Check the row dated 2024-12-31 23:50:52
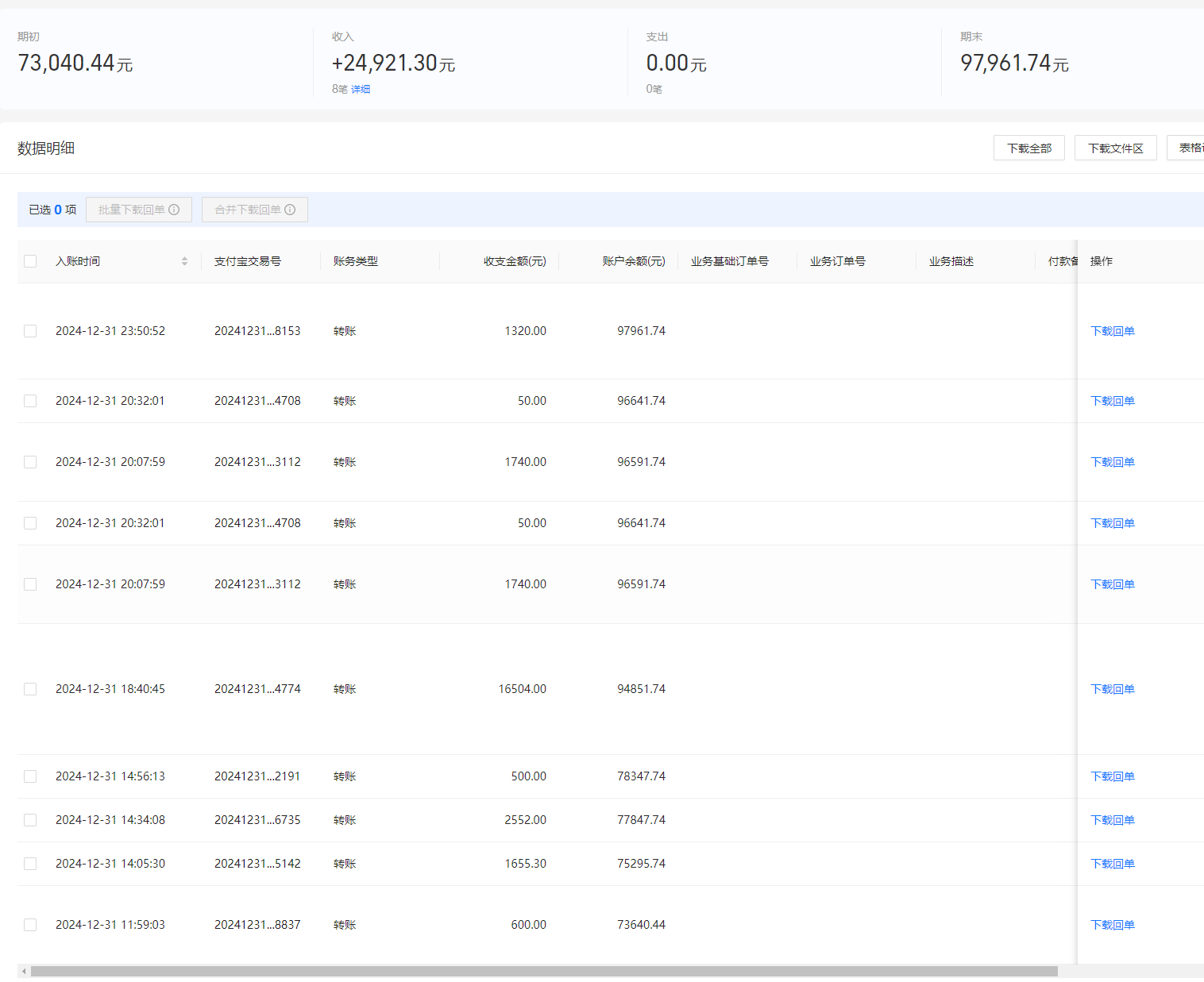The image size is (1204, 982). point(30,331)
